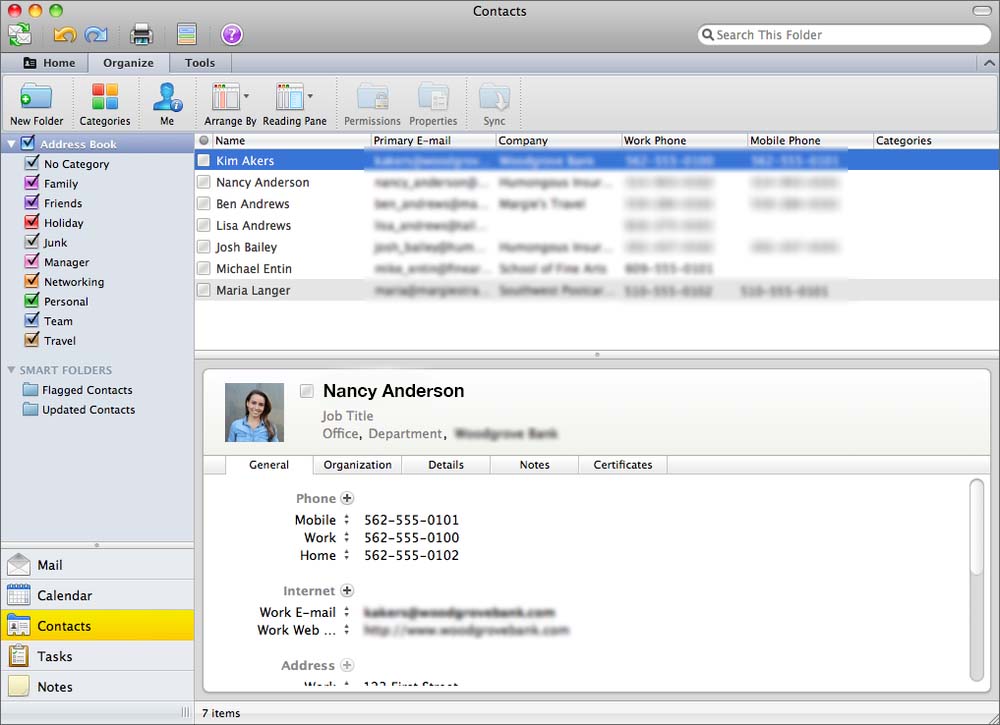This screenshot has height=725, width=1000.
Task: Toggle the Team category checkbox
Action: pyautogui.click(x=32, y=320)
